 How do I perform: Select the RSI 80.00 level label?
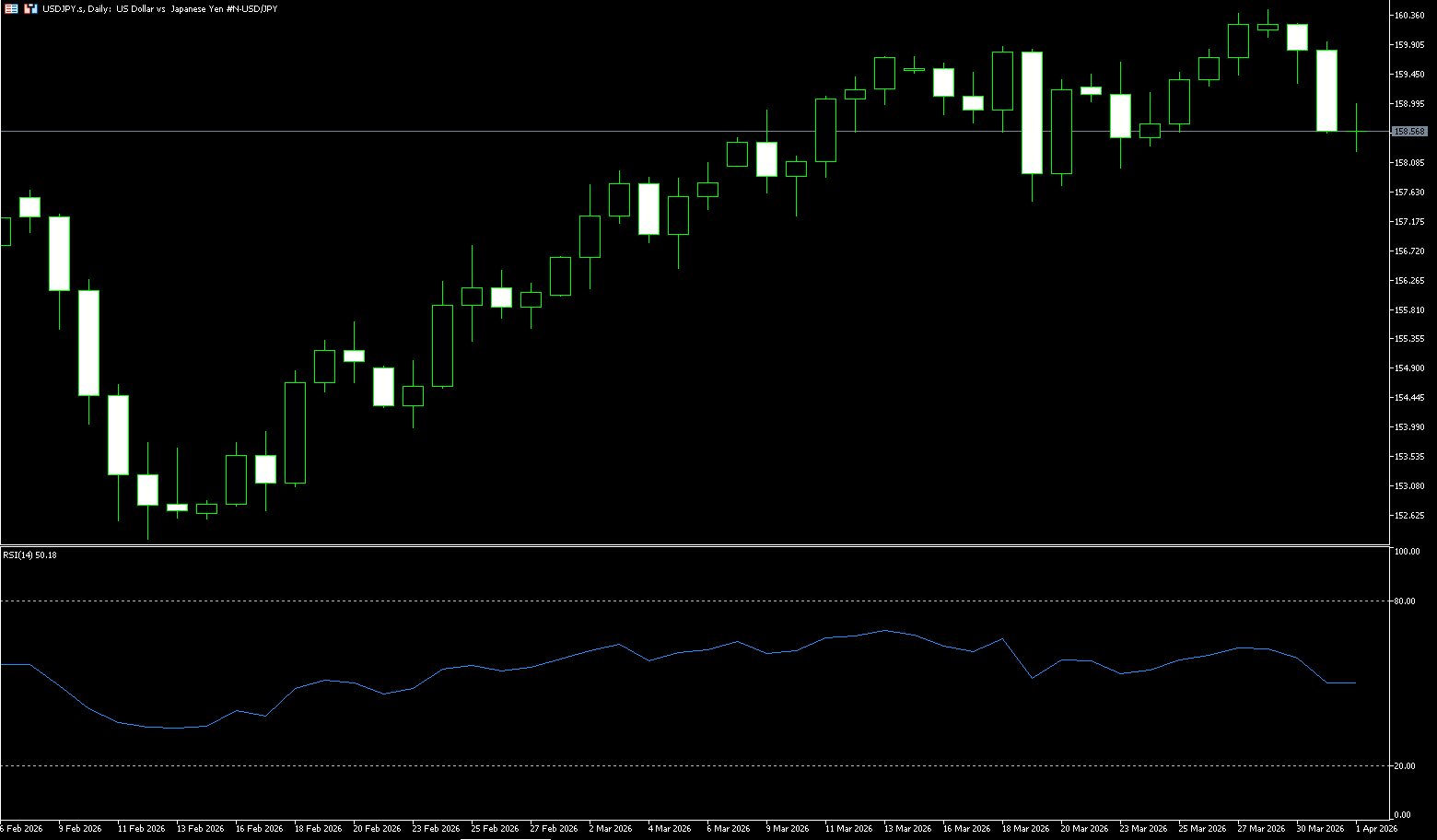click(x=1405, y=601)
